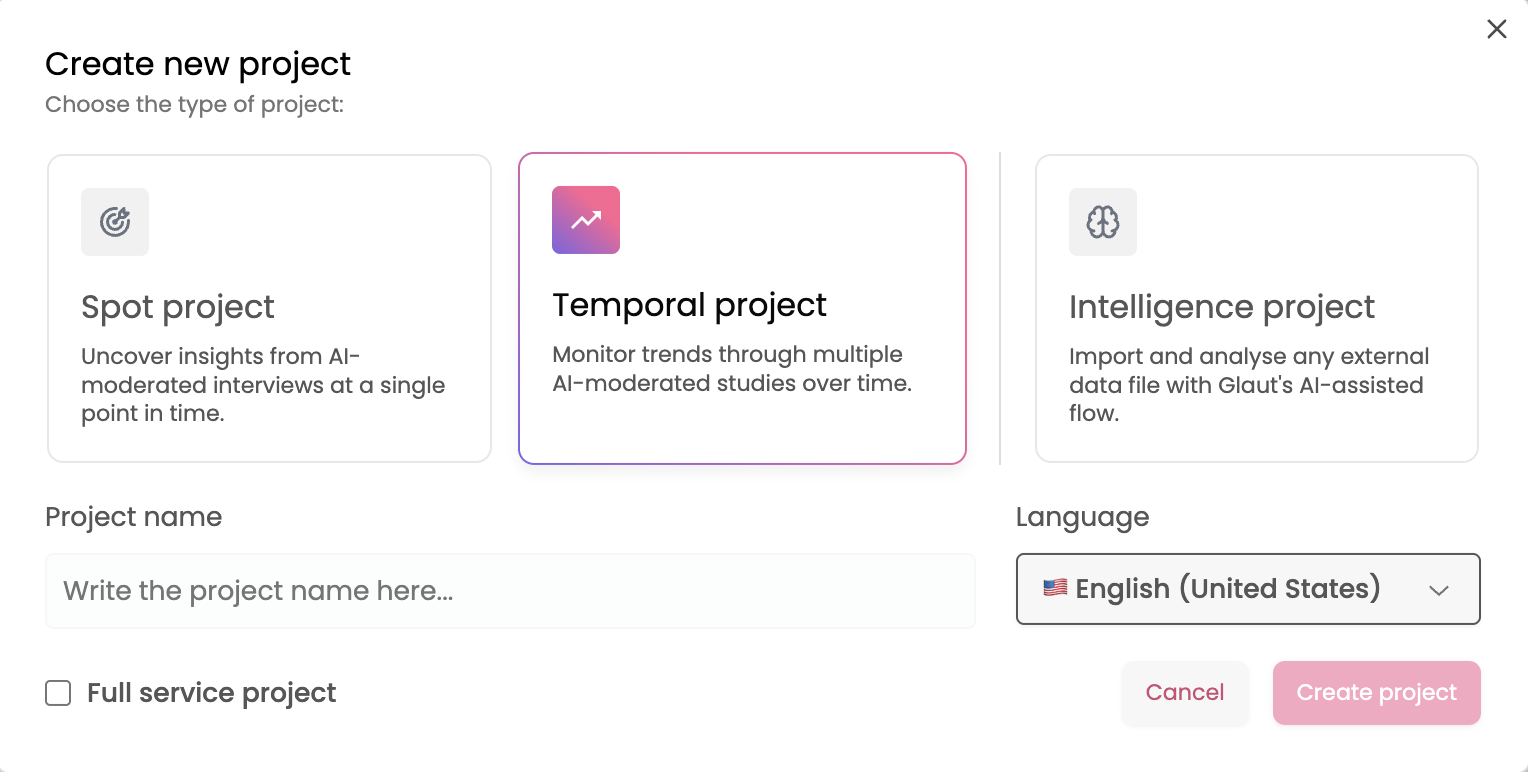The width and height of the screenshot is (1528, 772).
Task: Click the Create project button
Action: pyautogui.click(x=1377, y=693)
